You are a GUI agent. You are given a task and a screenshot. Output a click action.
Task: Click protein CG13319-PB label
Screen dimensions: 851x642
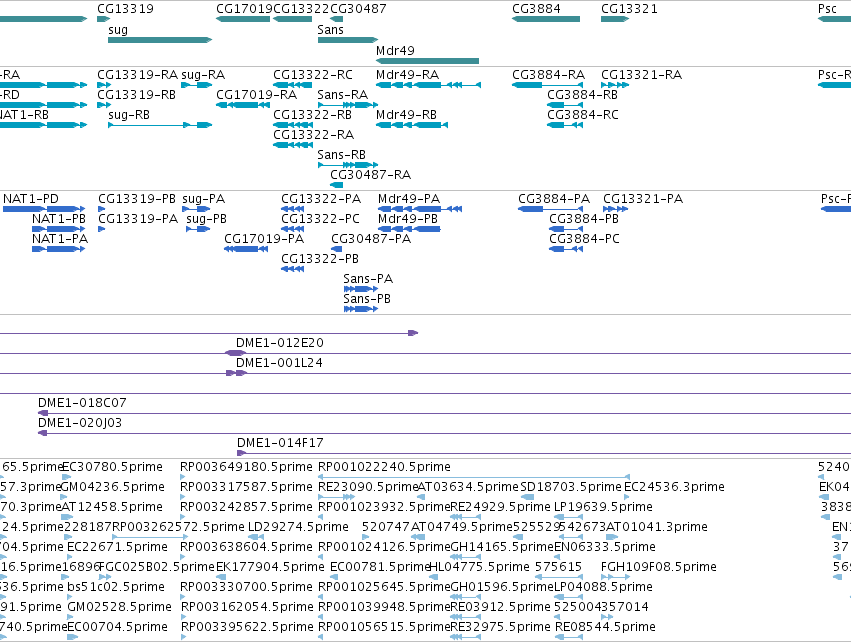137,199
